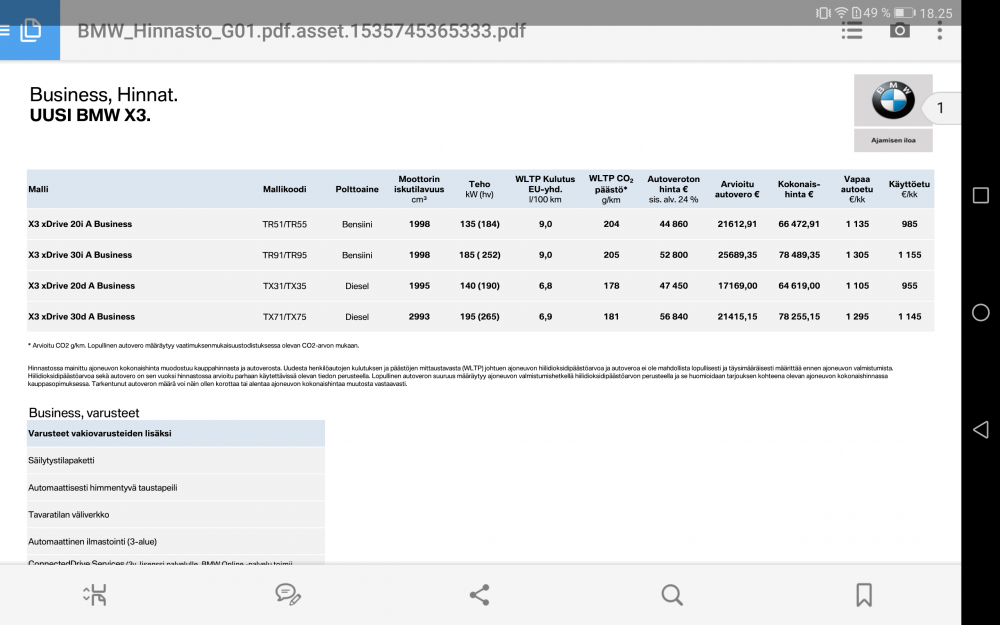The height and width of the screenshot is (625, 1000).
Task: Select the row X3 xDrive 30d A Business
Action: (x=480, y=316)
